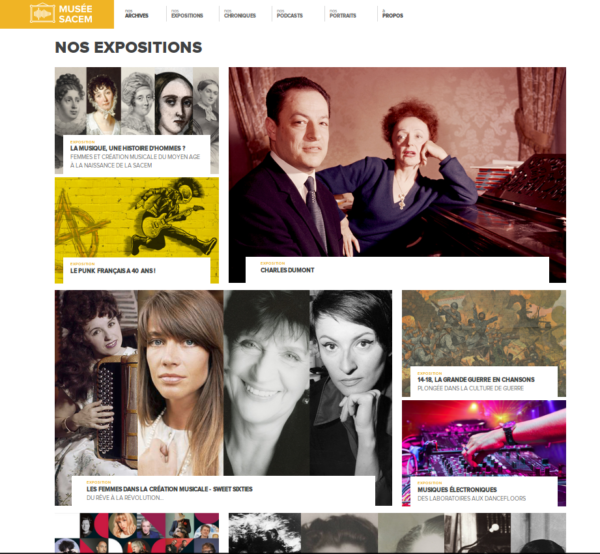Click the Musée Sacem logo icon
Image resolution: width=600 pixels, height=554 pixels.
[x=42, y=13]
